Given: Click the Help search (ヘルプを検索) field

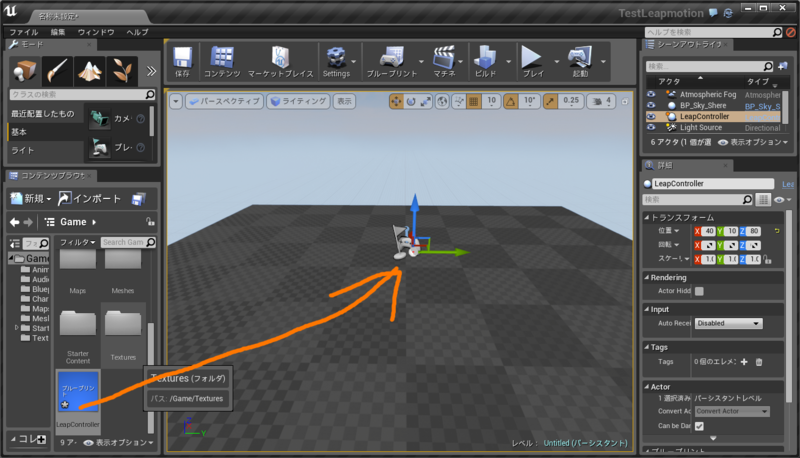Looking at the screenshot, I should pyautogui.click(x=714, y=32).
